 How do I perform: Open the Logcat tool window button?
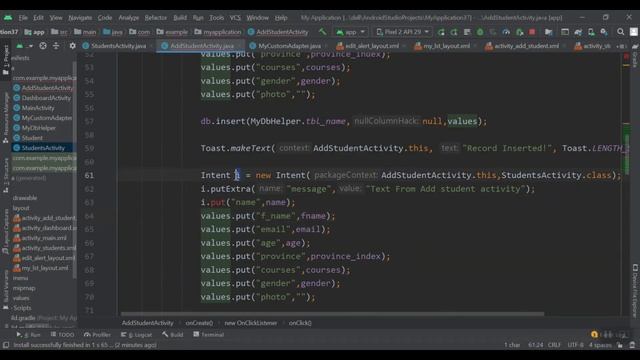136,335
